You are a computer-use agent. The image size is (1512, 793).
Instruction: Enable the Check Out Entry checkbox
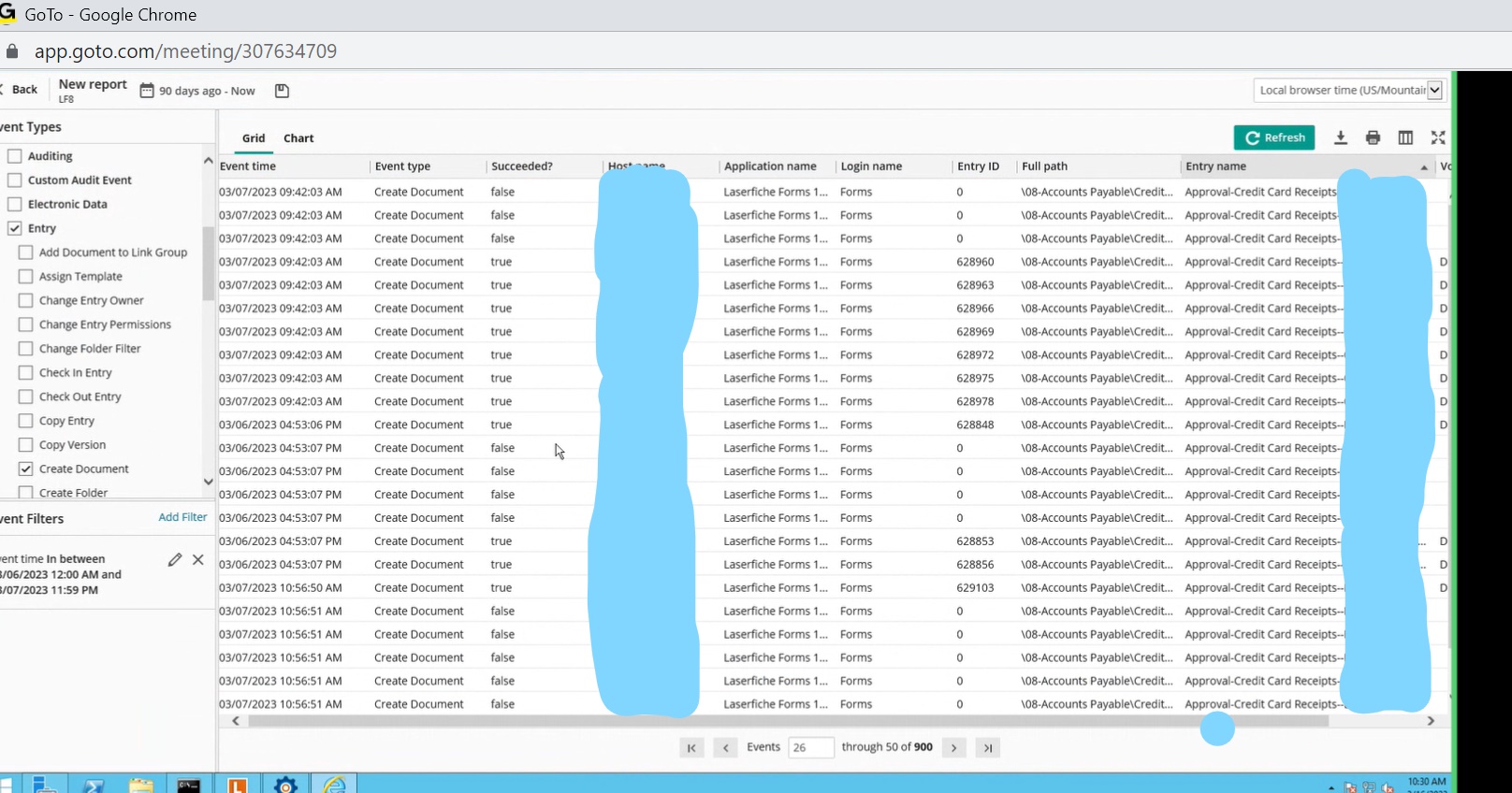[25, 396]
